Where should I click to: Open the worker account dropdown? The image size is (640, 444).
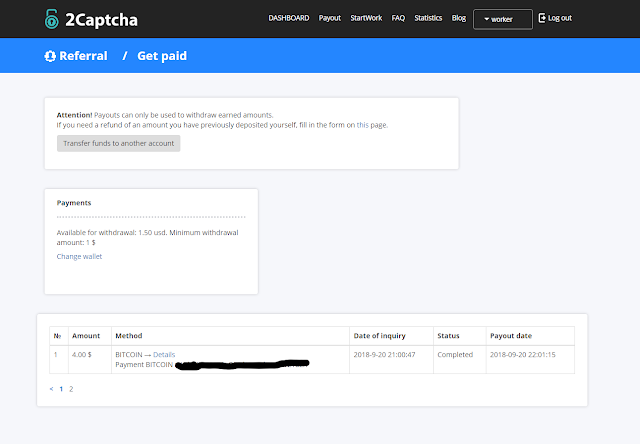click(502, 19)
